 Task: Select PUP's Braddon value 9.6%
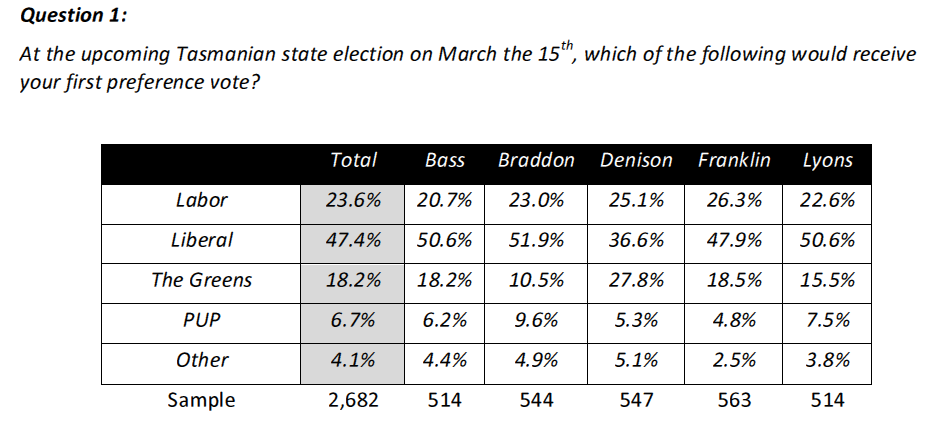pyautogui.click(x=536, y=320)
